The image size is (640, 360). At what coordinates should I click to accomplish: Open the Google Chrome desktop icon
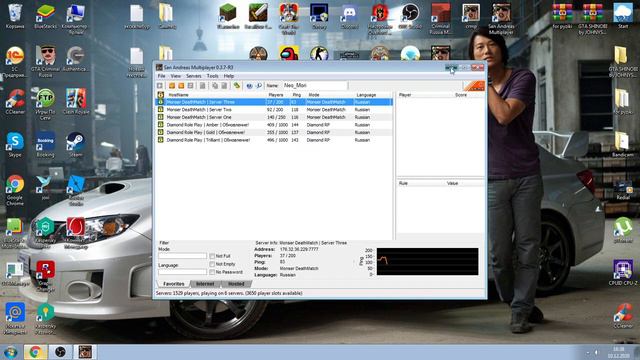15,190
